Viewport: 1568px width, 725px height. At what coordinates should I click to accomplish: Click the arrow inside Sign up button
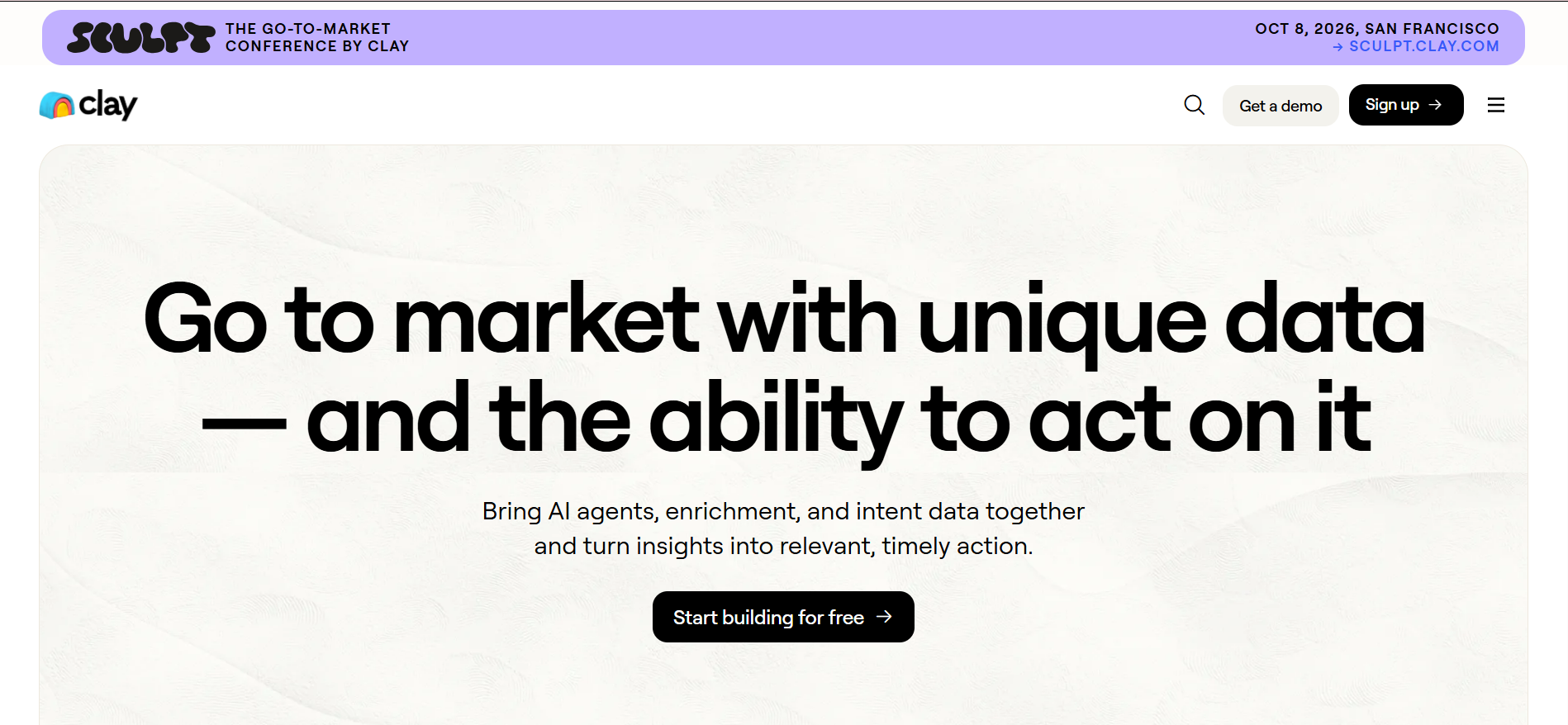(x=1436, y=105)
